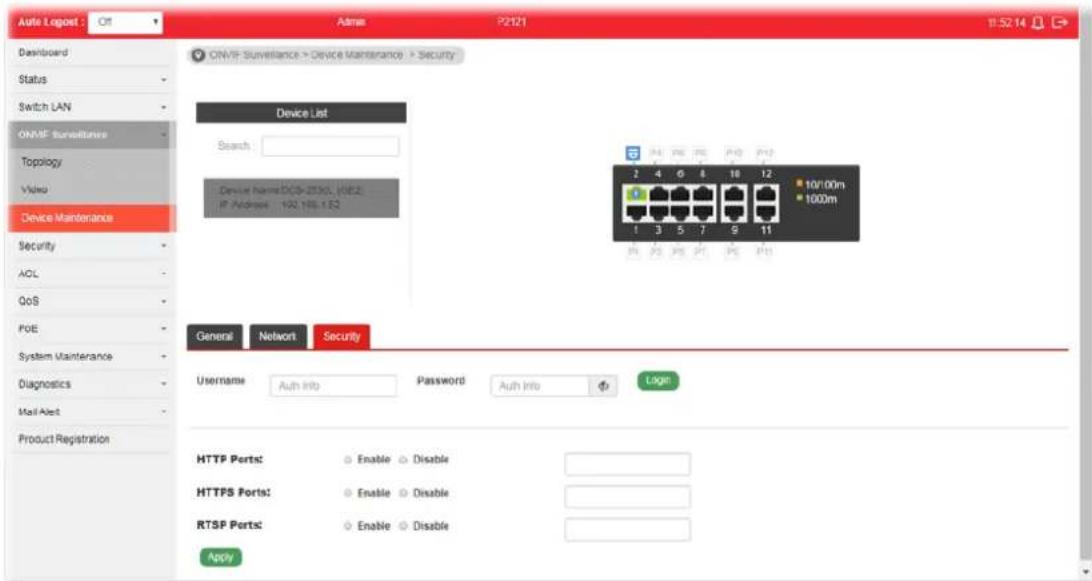Click the green Apply button

click(220, 557)
